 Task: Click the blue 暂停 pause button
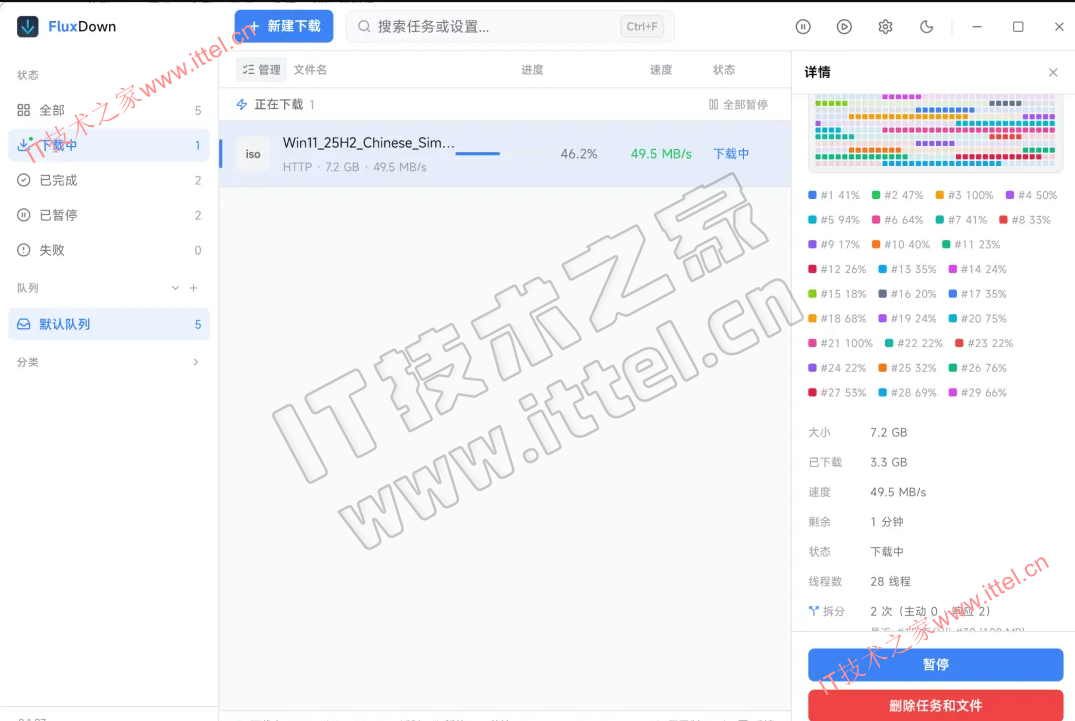point(935,664)
